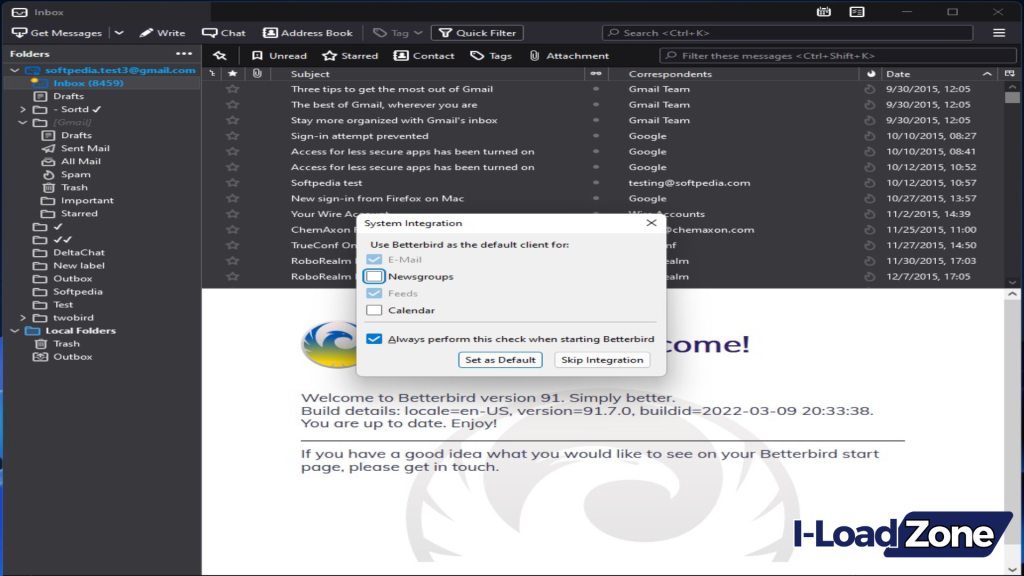Open the hamburger application menu
1024x576 pixels.
coord(999,33)
